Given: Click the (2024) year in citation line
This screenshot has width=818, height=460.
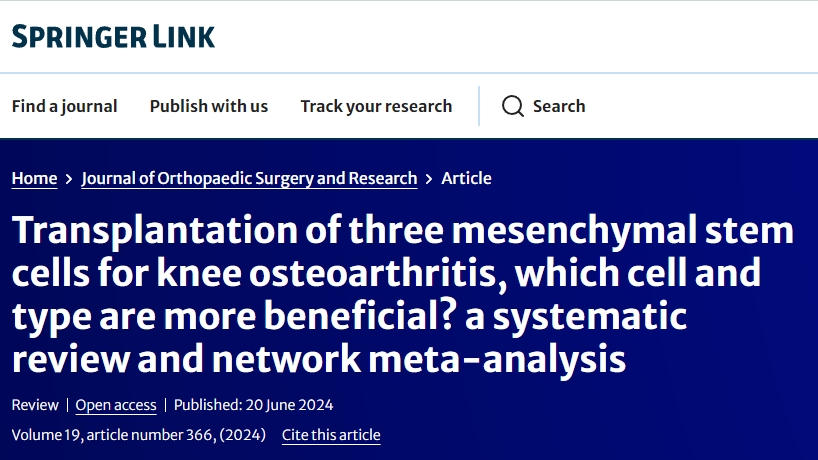Looking at the screenshot, I should [x=242, y=435].
